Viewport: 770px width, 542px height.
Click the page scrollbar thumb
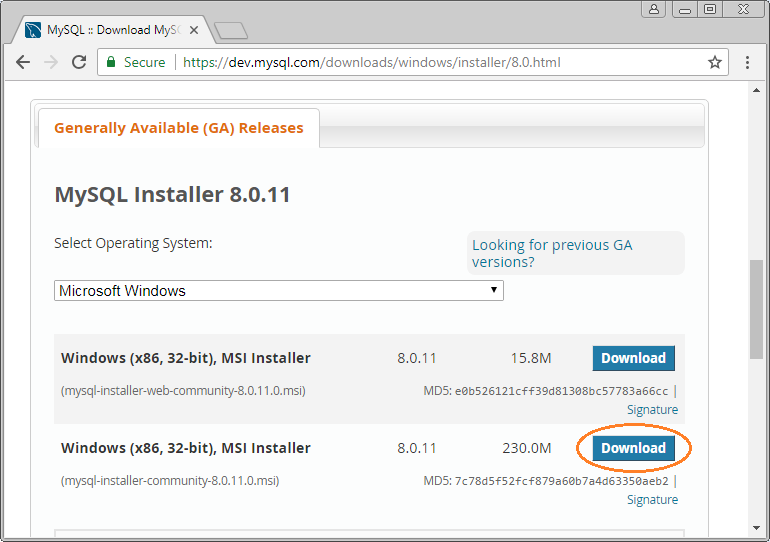(x=756, y=310)
